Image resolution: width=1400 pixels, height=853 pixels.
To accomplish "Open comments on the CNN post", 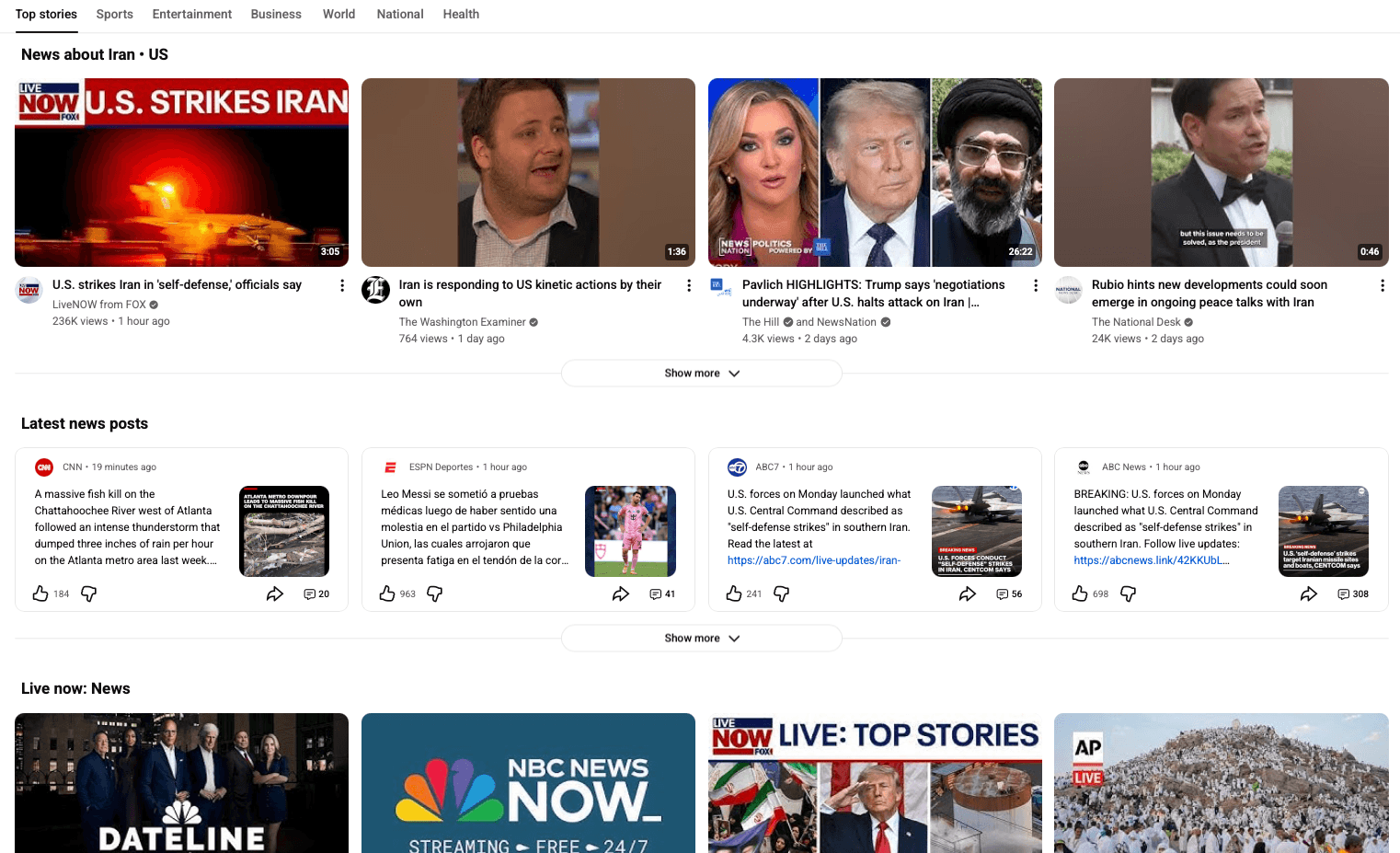I will [316, 594].
